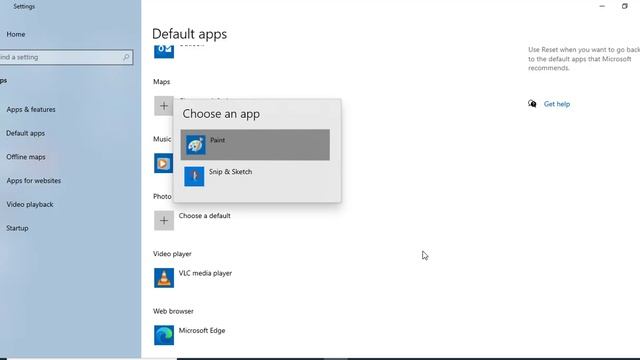
Task: Open Startup settings page
Action: (x=17, y=228)
